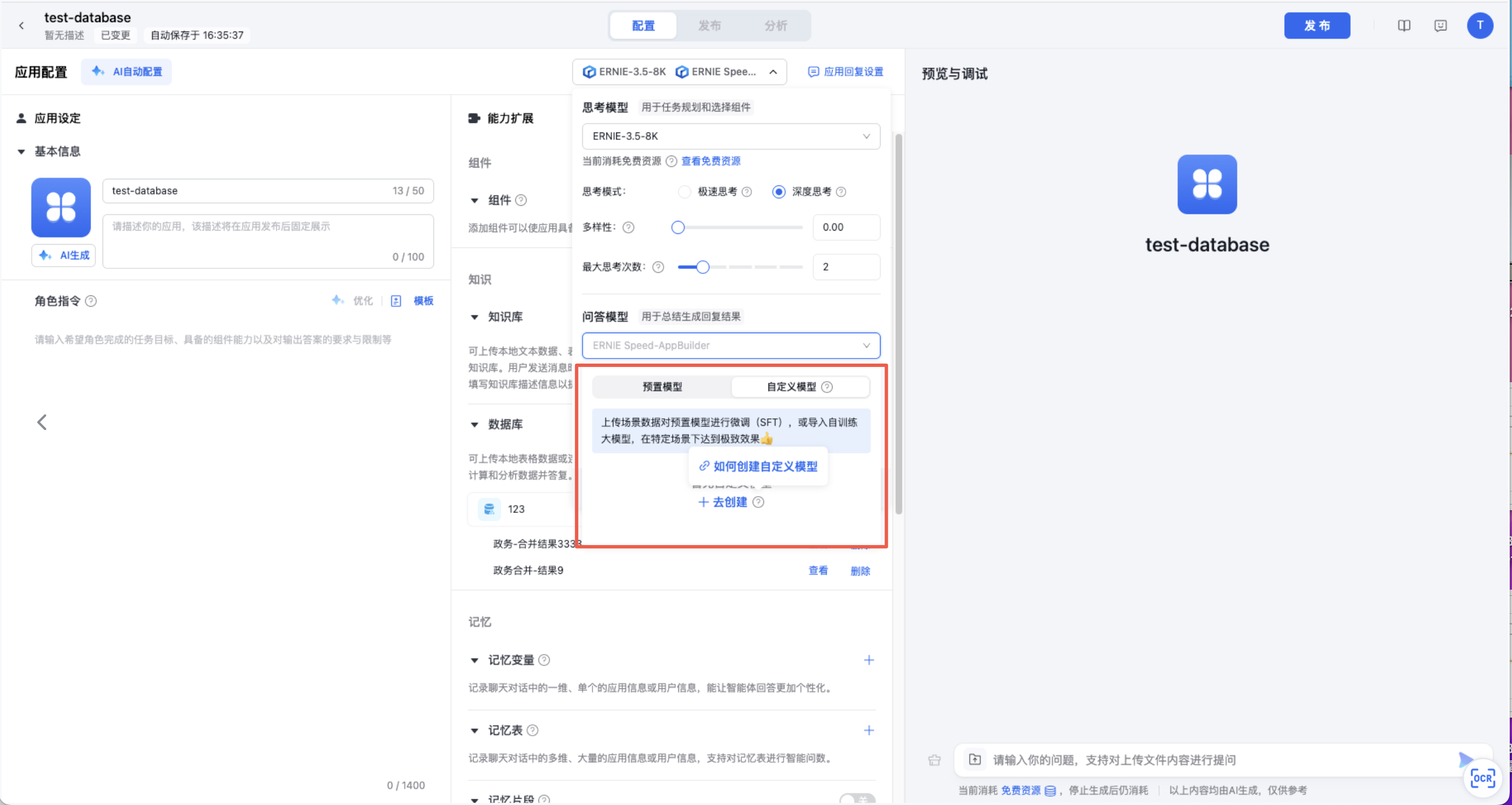
Task: Switch to the 配置 tab
Action: (x=643, y=25)
